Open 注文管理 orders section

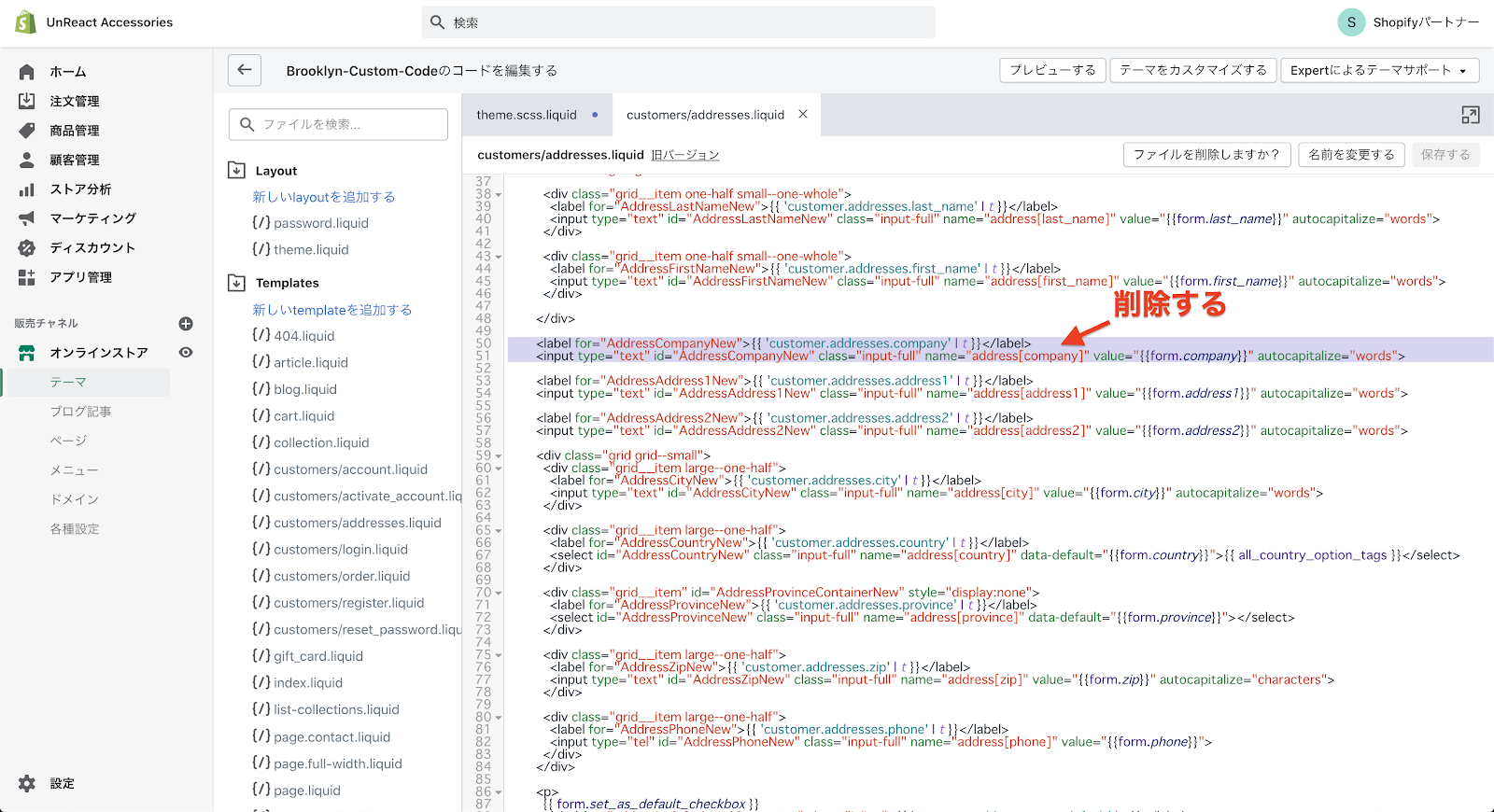[x=74, y=101]
